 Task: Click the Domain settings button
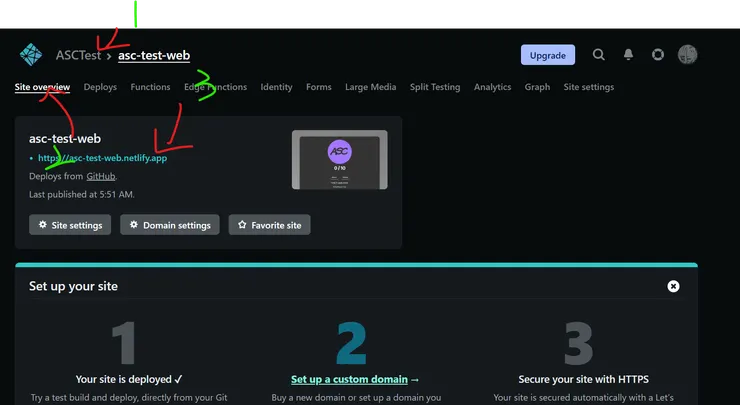[170, 225]
